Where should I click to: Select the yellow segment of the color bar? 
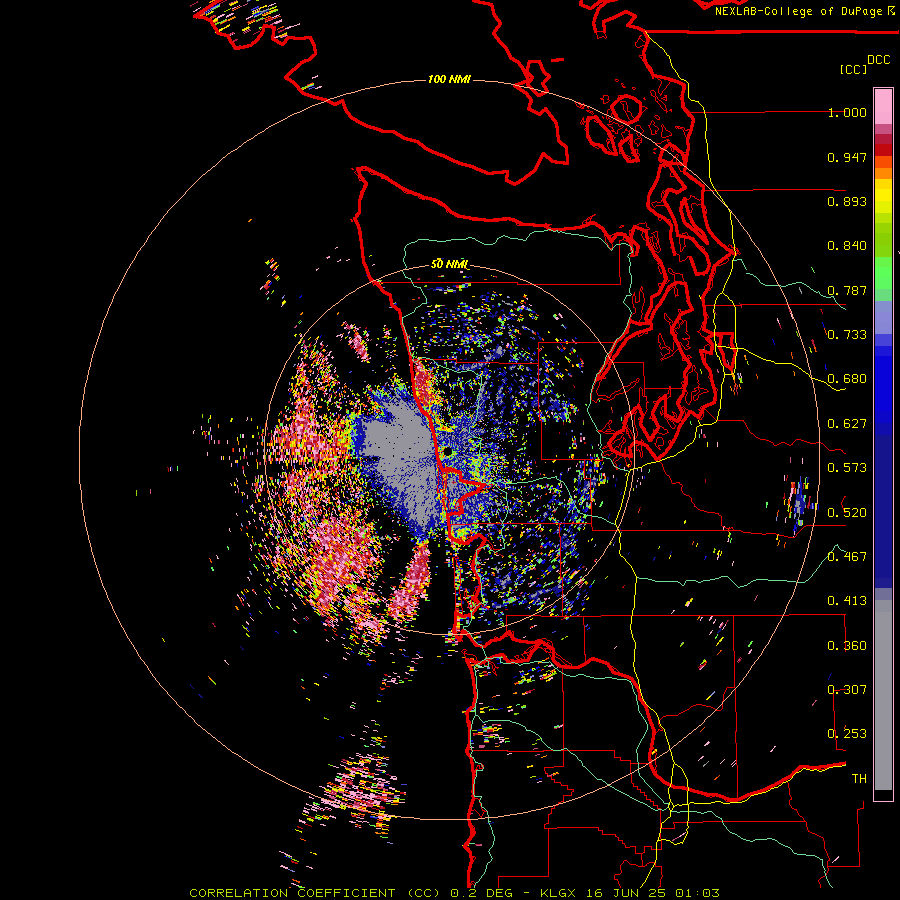883,196
